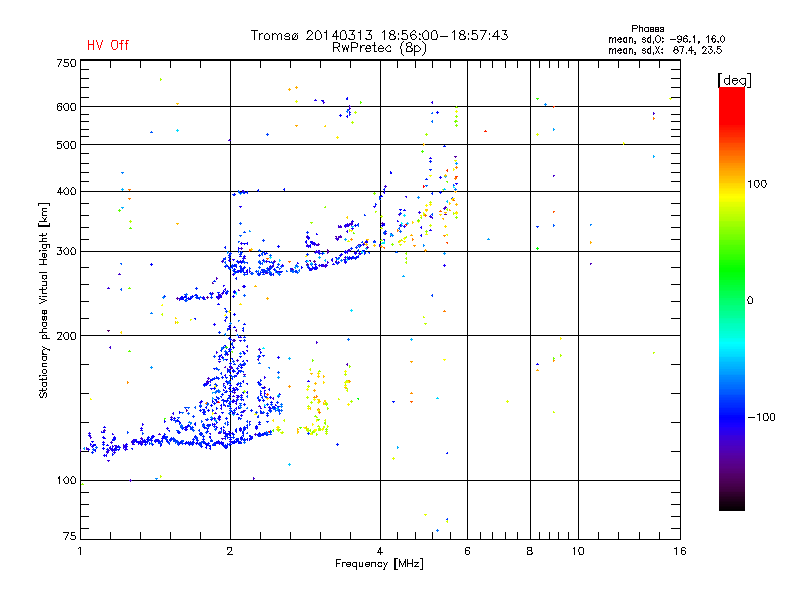This screenshot has width=800, height=600.
Task: Click the y-axis tick label '200'
Action: (x=66, y=336)
